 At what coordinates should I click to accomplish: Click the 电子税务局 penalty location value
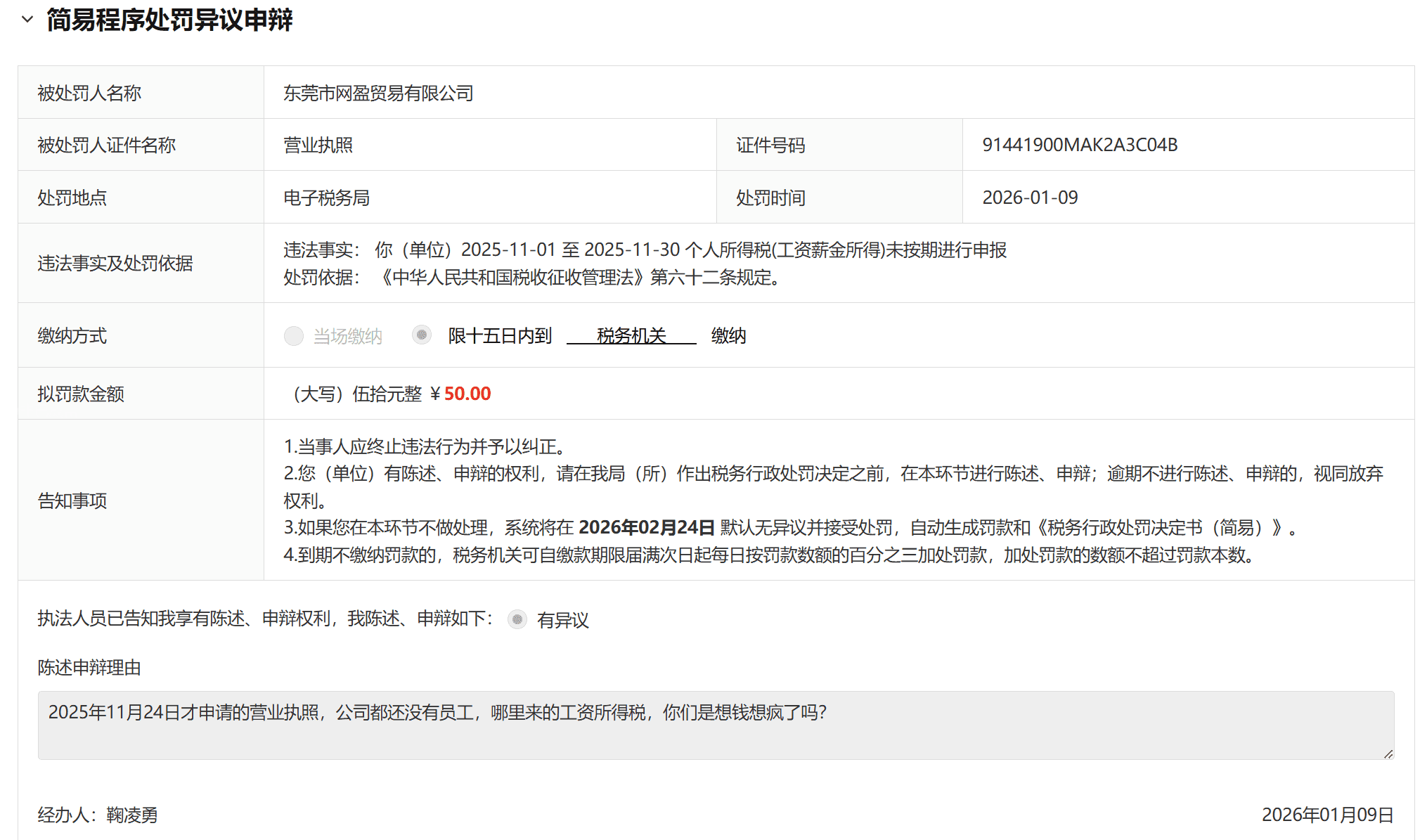click(x=326, y=198)
